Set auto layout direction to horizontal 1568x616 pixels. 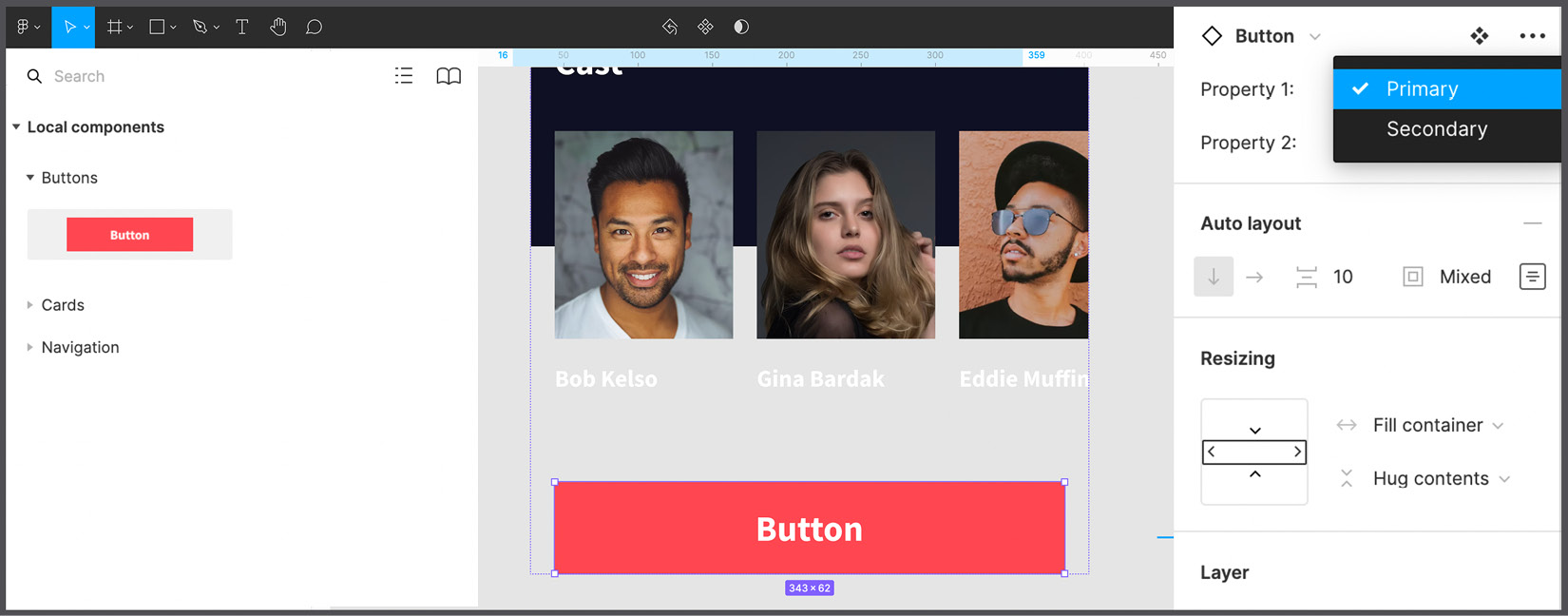point(1254,277)
